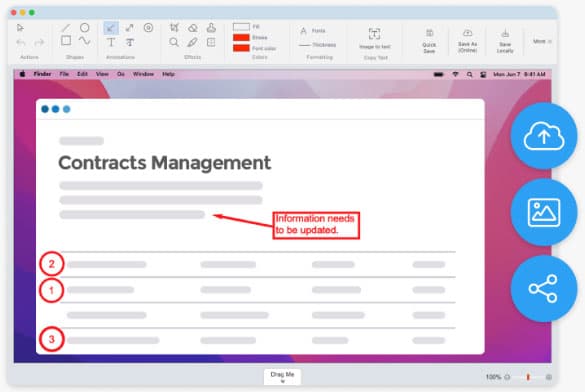The image size is (585, 392).
Task: Select the Blur grid effect tool
Action: [211, 42]
